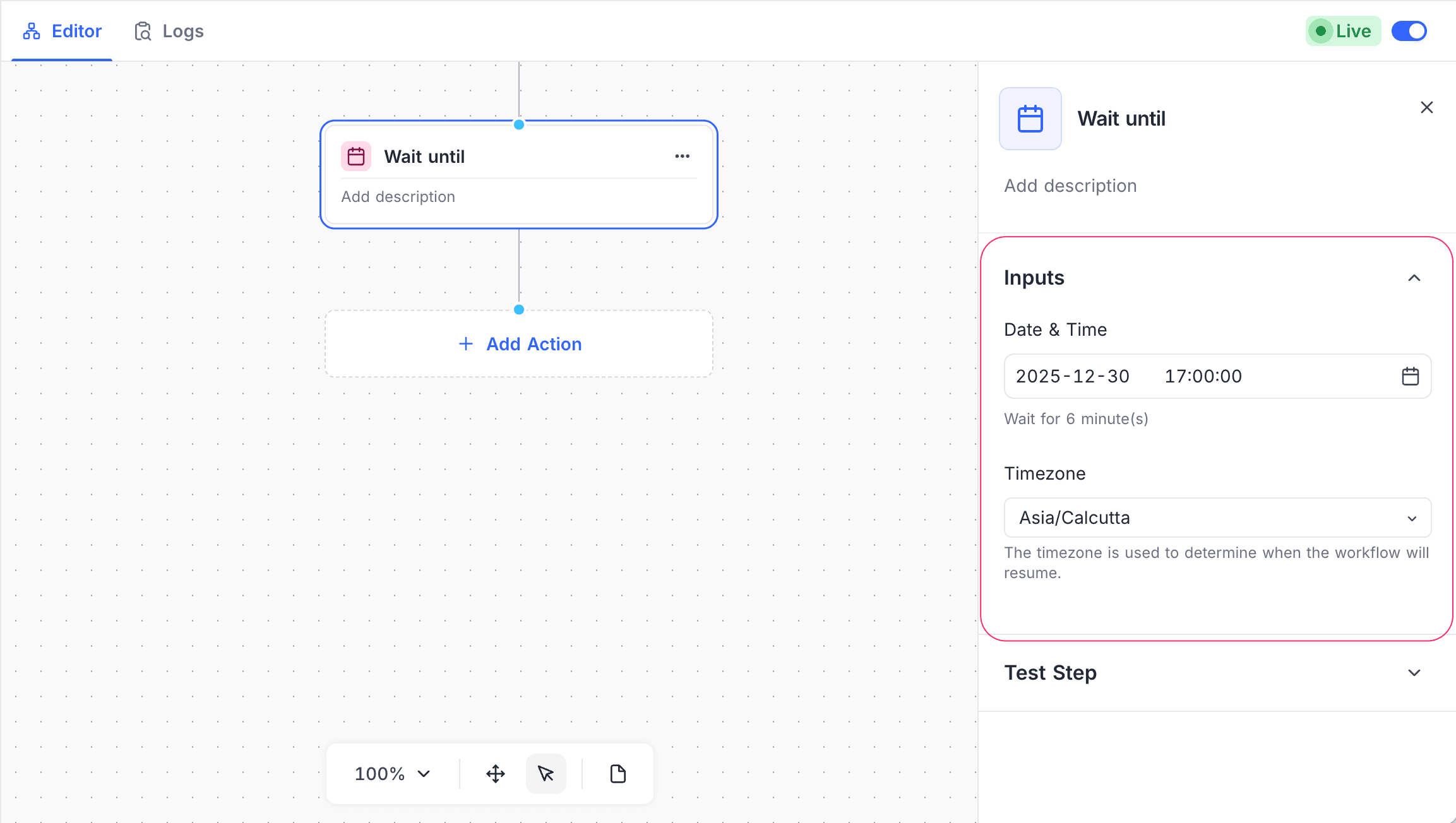
Task: Collapse the Inputs section
Action: (1414, 278)
